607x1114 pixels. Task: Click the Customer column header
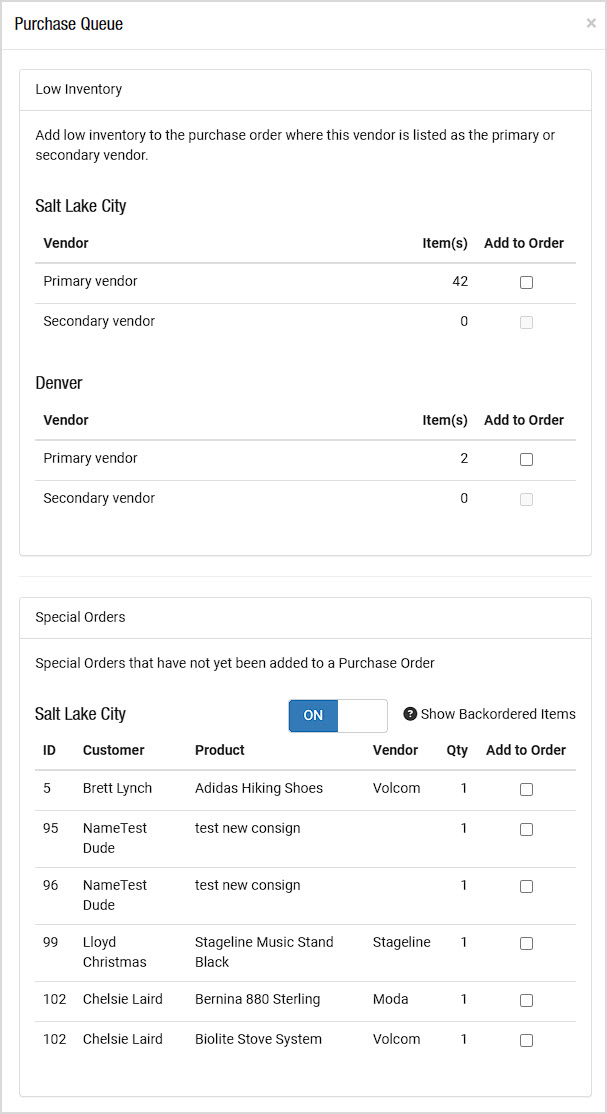point(113,750)
